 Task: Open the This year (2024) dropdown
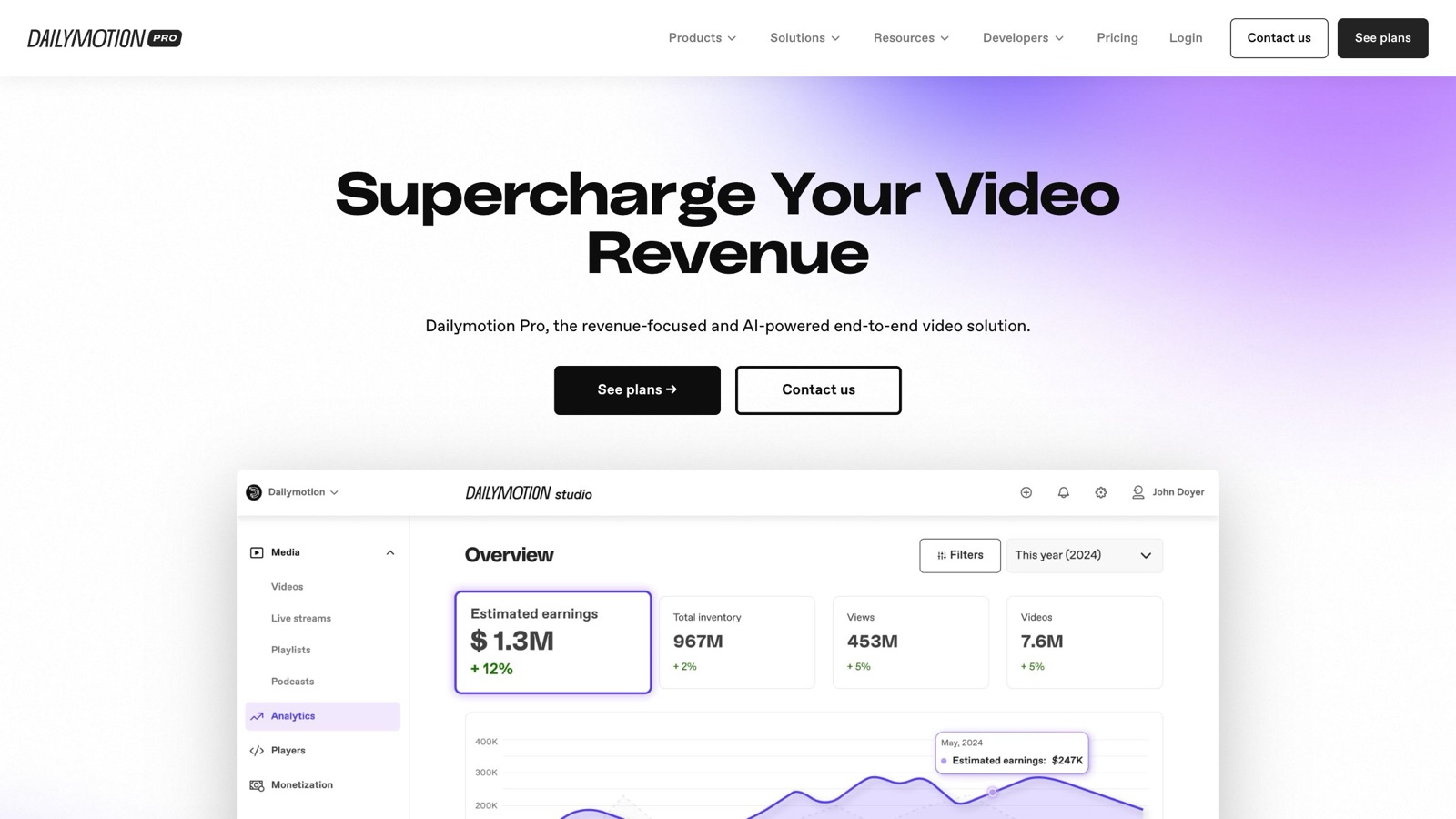click(1084, 555)
